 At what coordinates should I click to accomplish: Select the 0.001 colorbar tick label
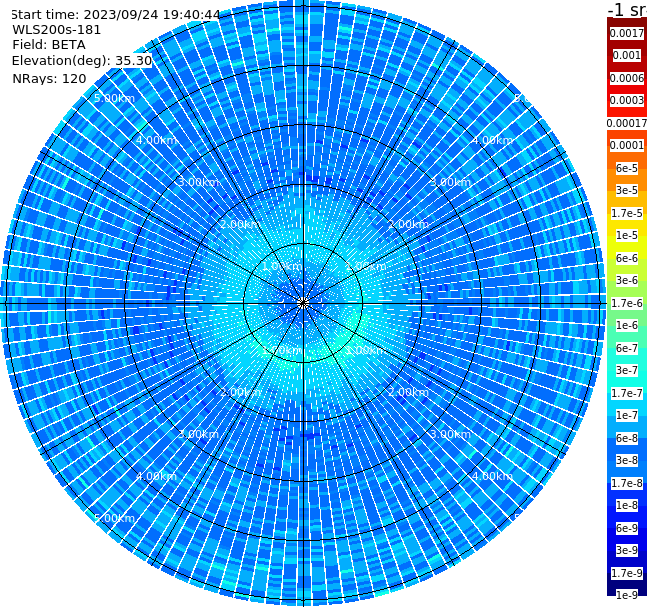(x=627, y=55)
